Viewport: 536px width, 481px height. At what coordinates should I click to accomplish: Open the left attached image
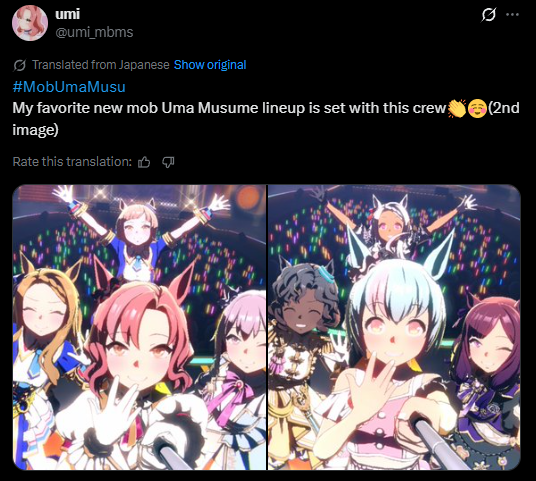tap(139, 327)
